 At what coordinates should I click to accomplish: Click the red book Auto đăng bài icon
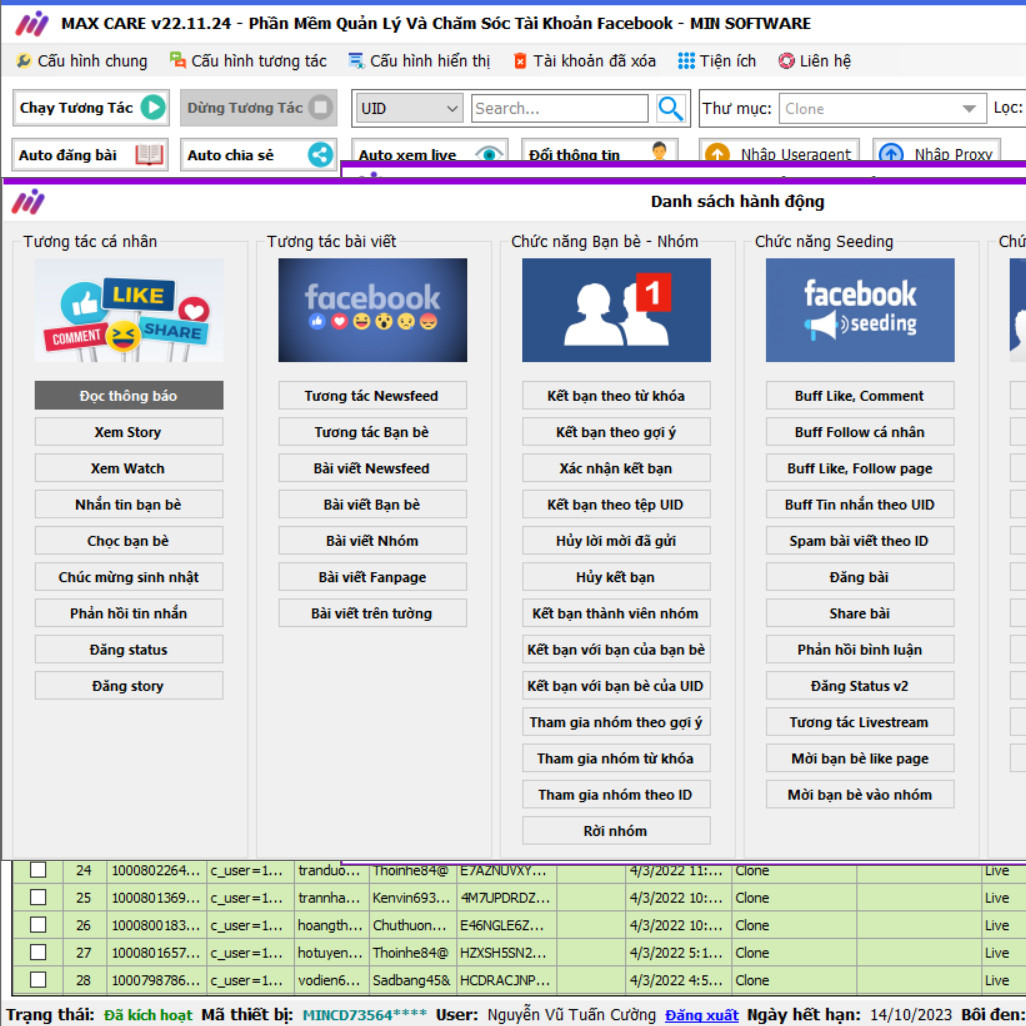[x=149, y=155]
